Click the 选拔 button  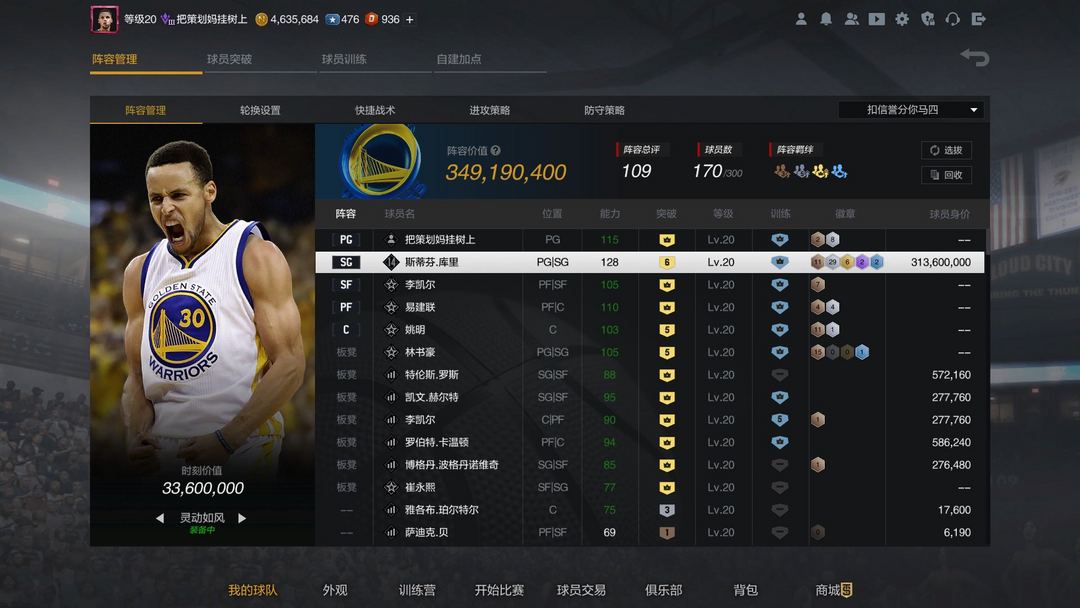[946, 150]
